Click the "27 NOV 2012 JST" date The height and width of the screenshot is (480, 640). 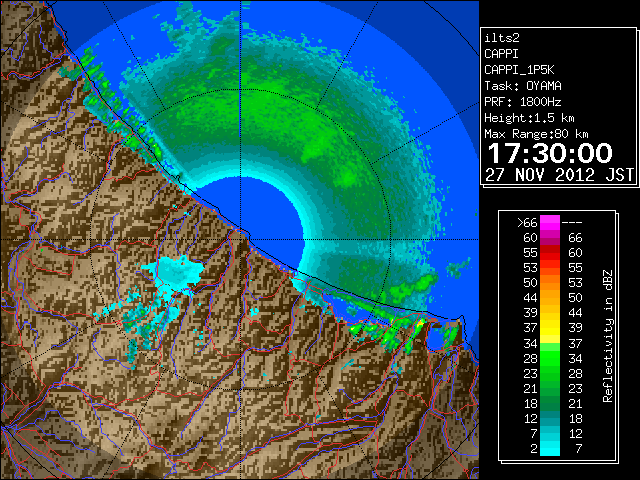tap(560, 175)
